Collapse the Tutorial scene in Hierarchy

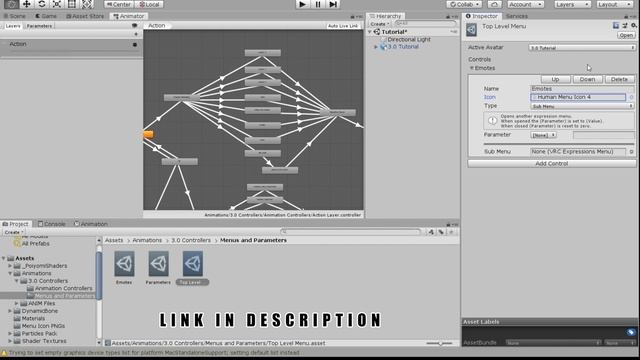(370, 32)
